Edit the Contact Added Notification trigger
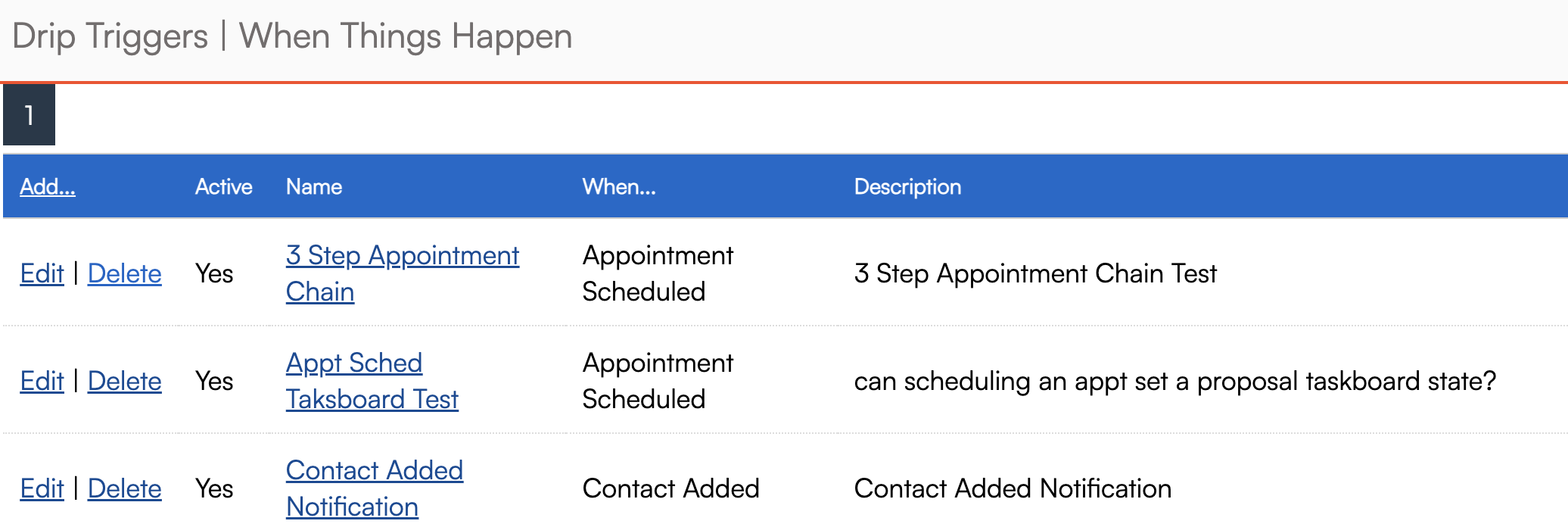Screen dimensions: 1568x524 (42, 488)
